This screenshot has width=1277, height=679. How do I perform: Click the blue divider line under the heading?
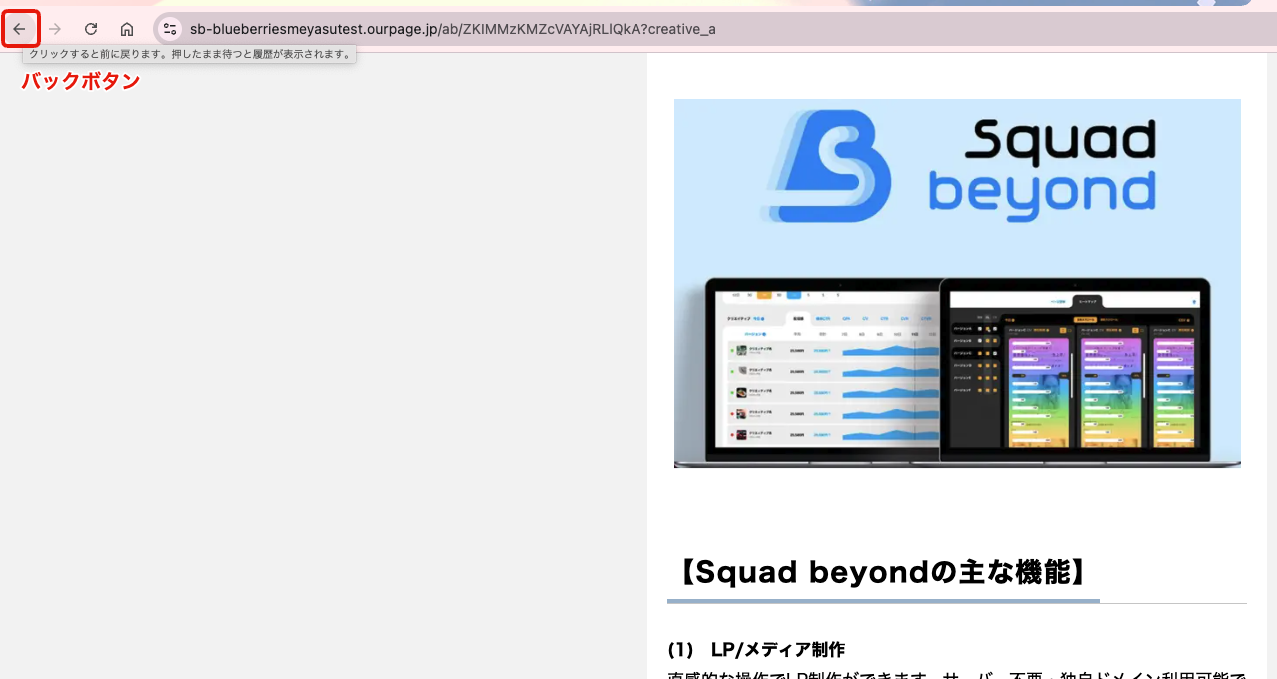(x=882, y=601)
